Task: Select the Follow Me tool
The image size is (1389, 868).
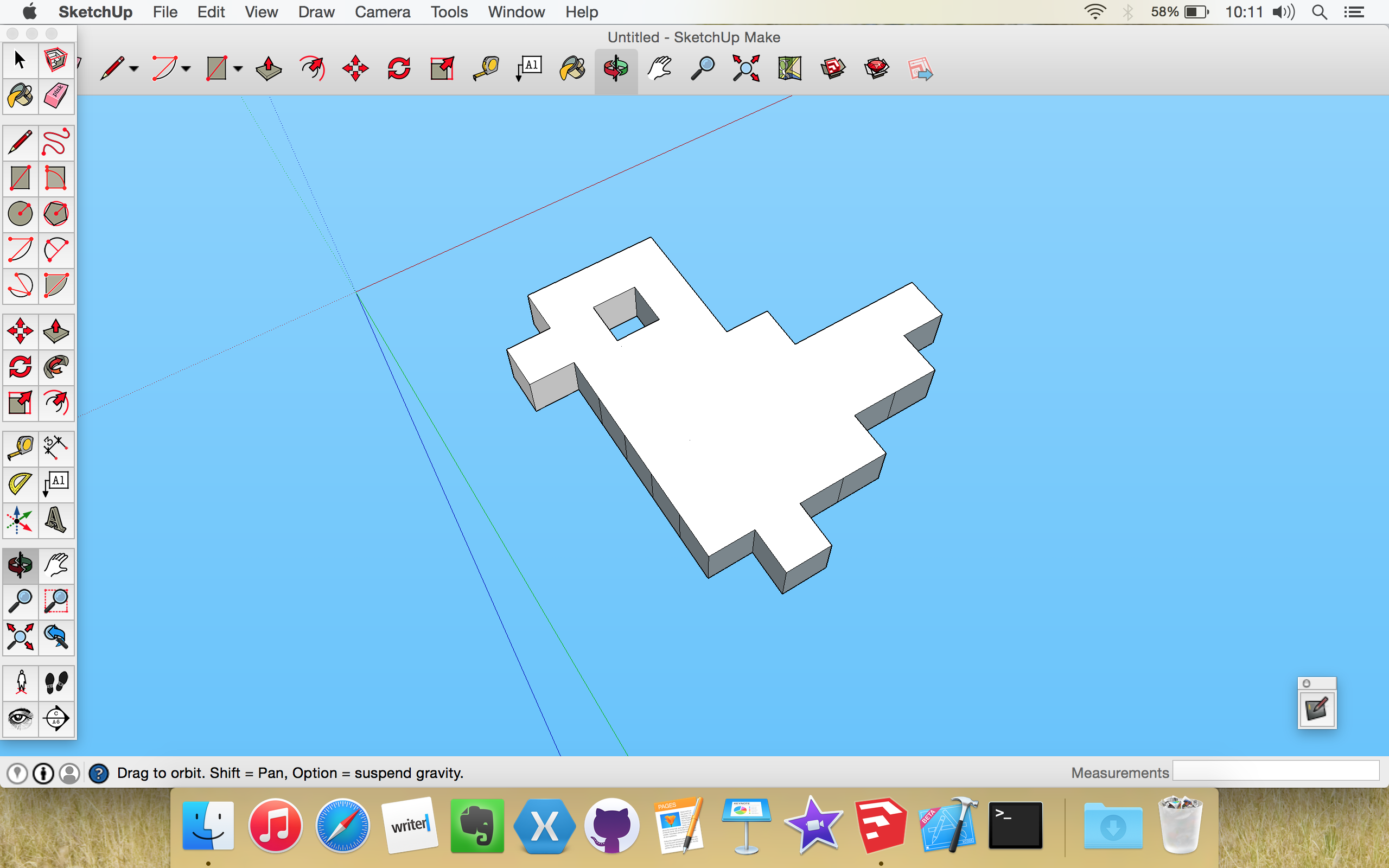Action: tap(56, 367)
